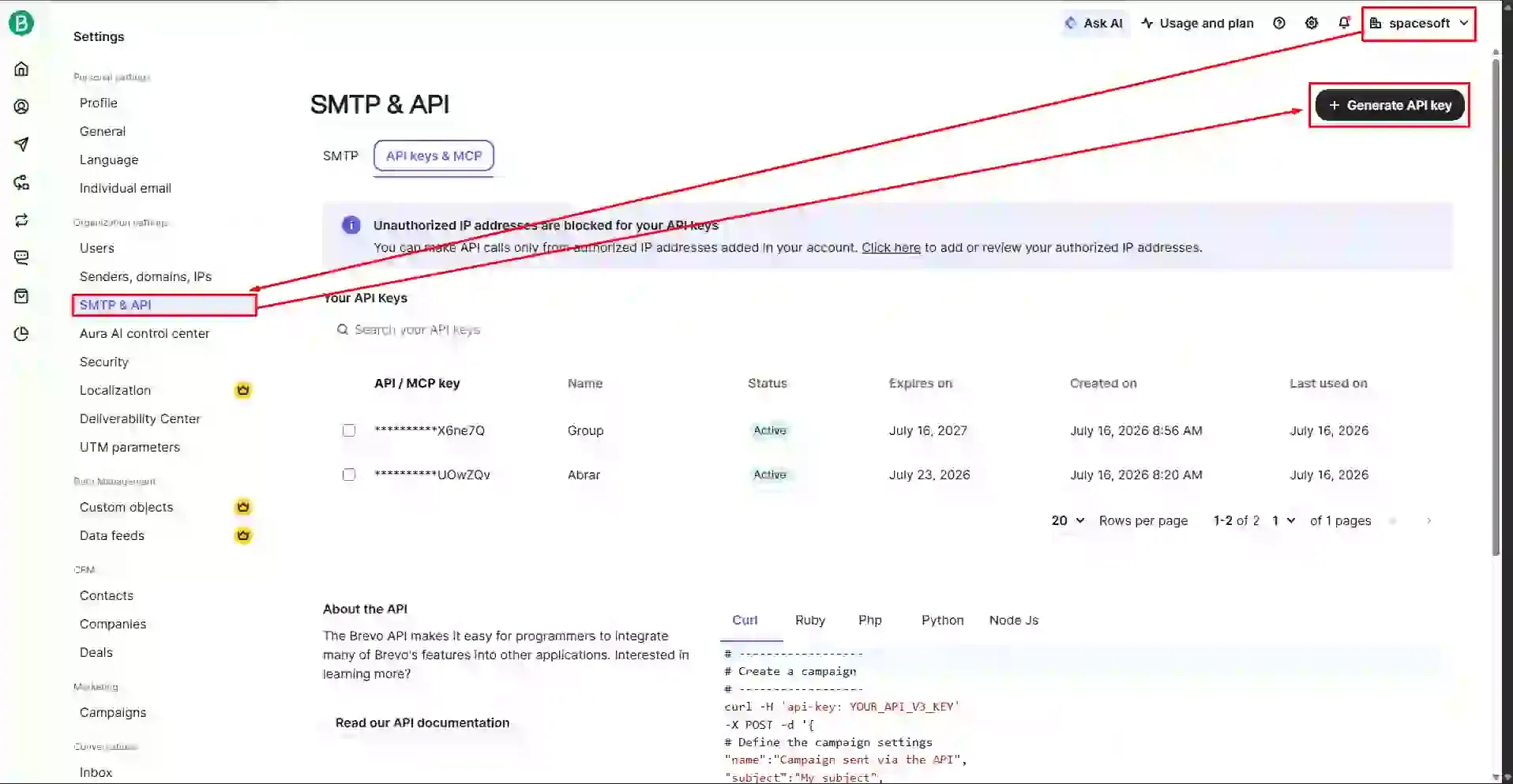Open Read our API documentation link

(422, 722)
